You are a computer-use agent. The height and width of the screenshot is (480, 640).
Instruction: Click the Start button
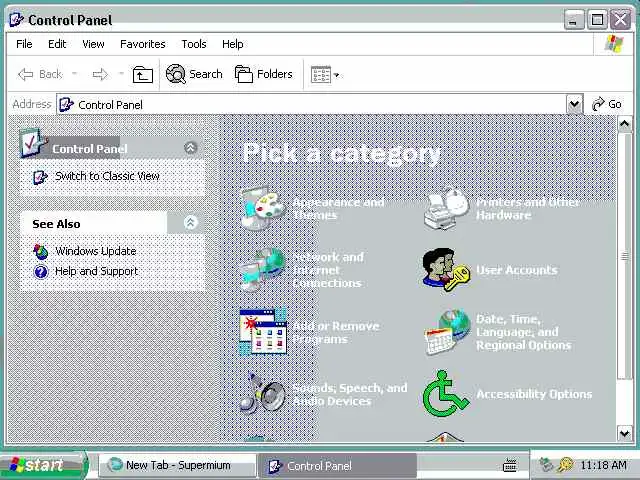43,465
